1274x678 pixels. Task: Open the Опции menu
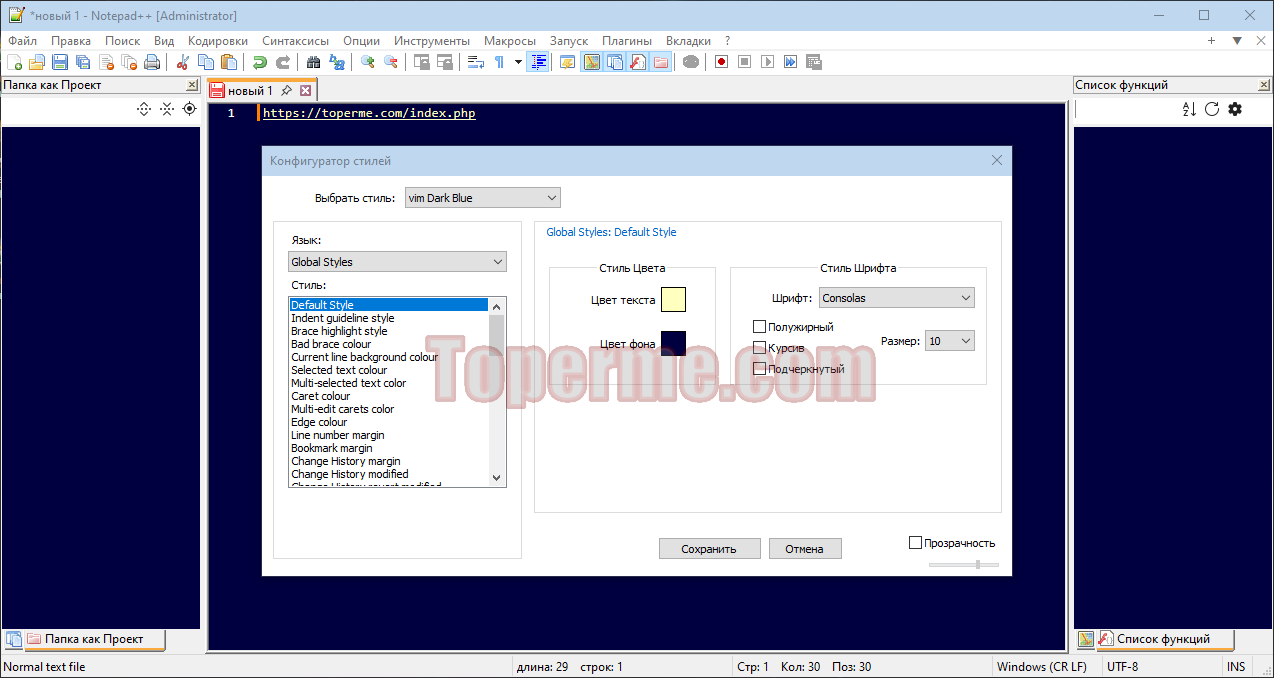(361, 41)
